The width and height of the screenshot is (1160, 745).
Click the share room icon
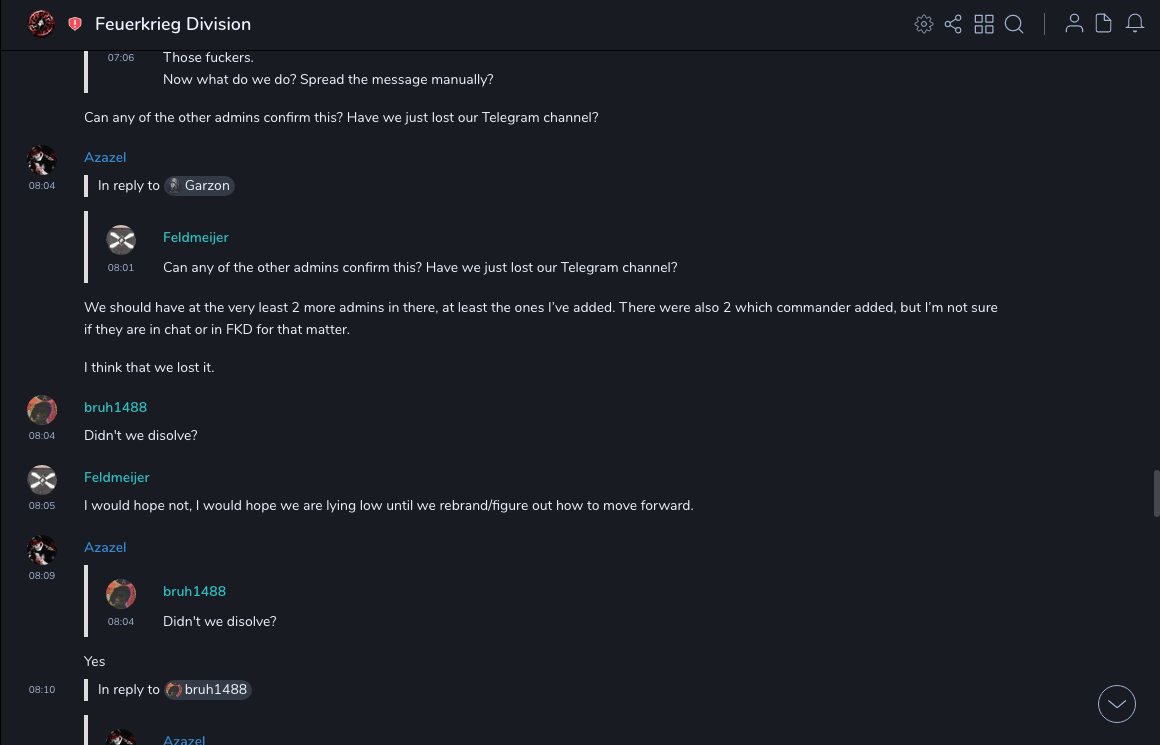tap(953, 24)
